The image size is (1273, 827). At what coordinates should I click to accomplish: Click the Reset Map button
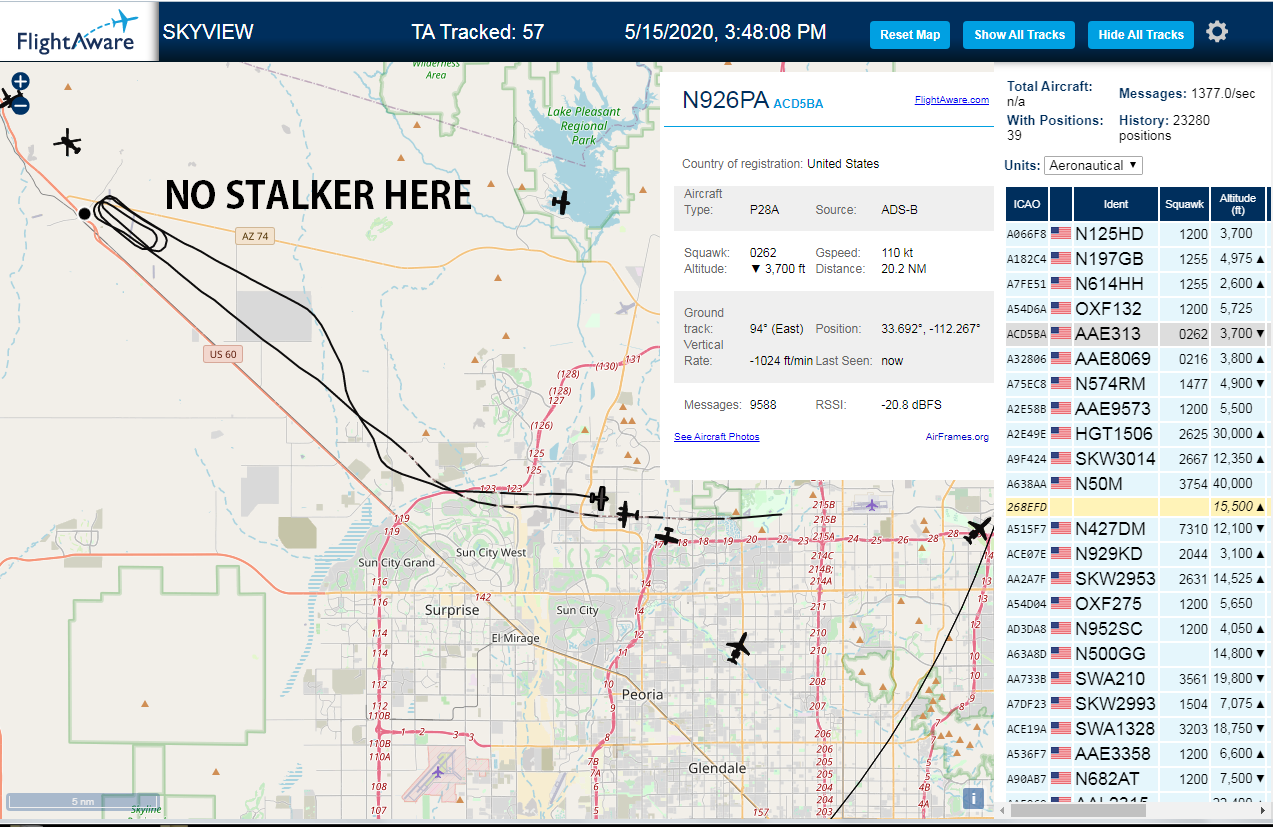coord(910,35)
